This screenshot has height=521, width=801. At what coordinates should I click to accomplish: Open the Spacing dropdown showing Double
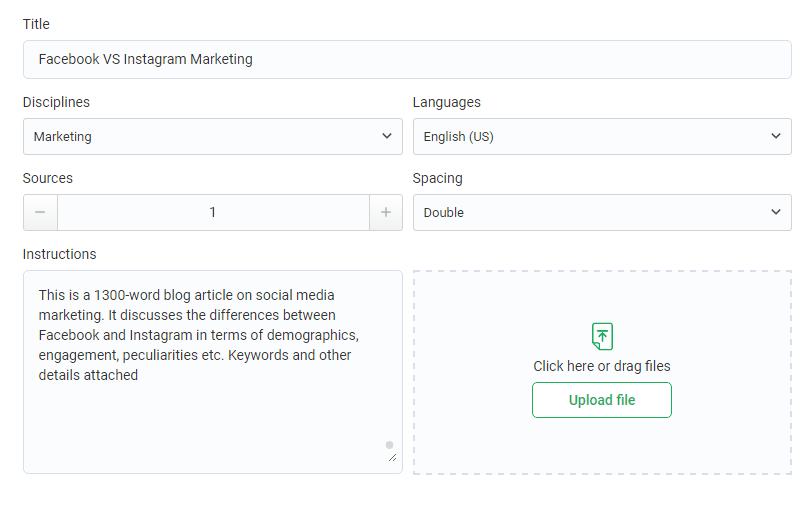602,212
